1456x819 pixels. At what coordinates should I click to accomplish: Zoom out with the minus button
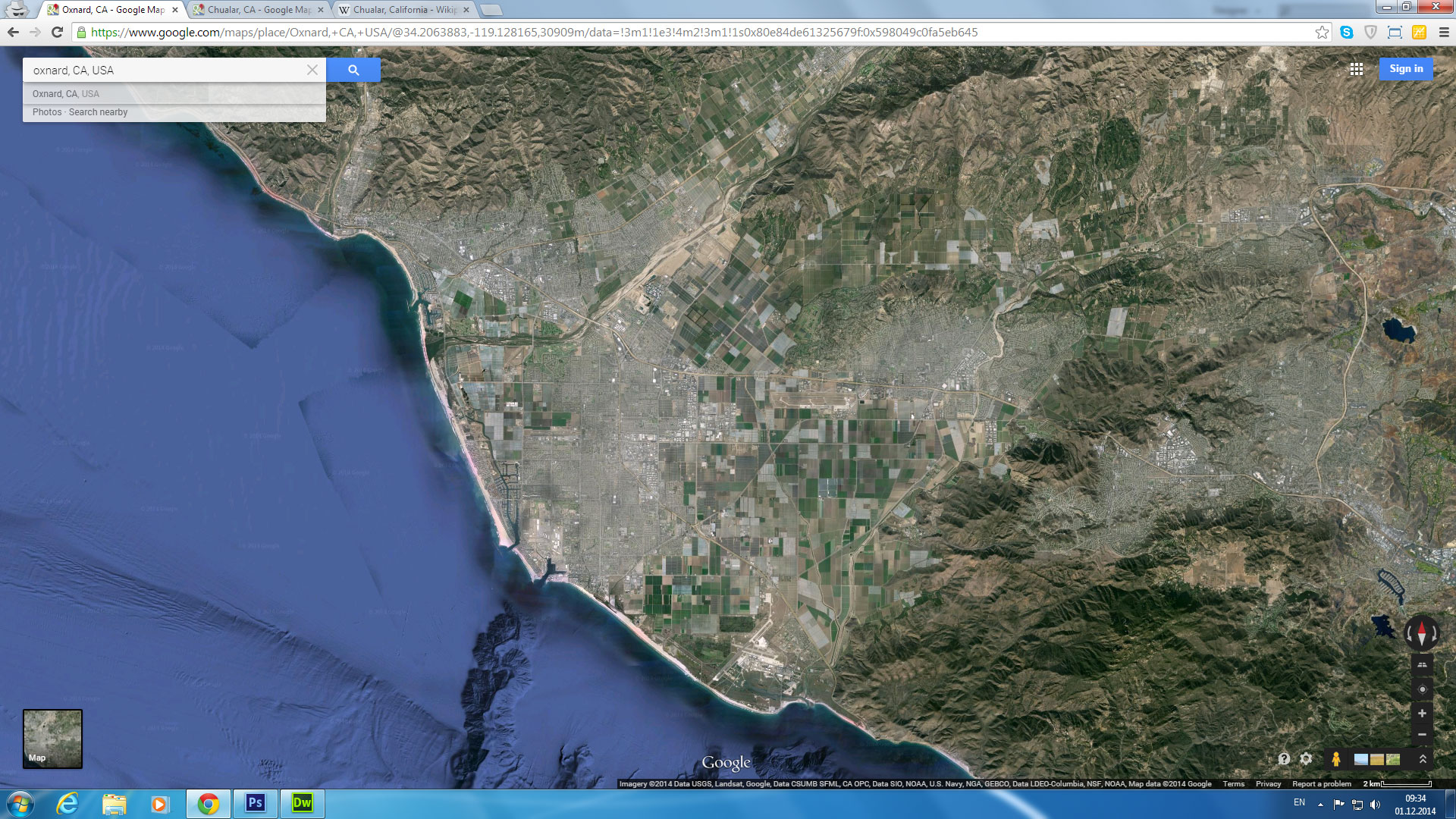coord(1422,734)
